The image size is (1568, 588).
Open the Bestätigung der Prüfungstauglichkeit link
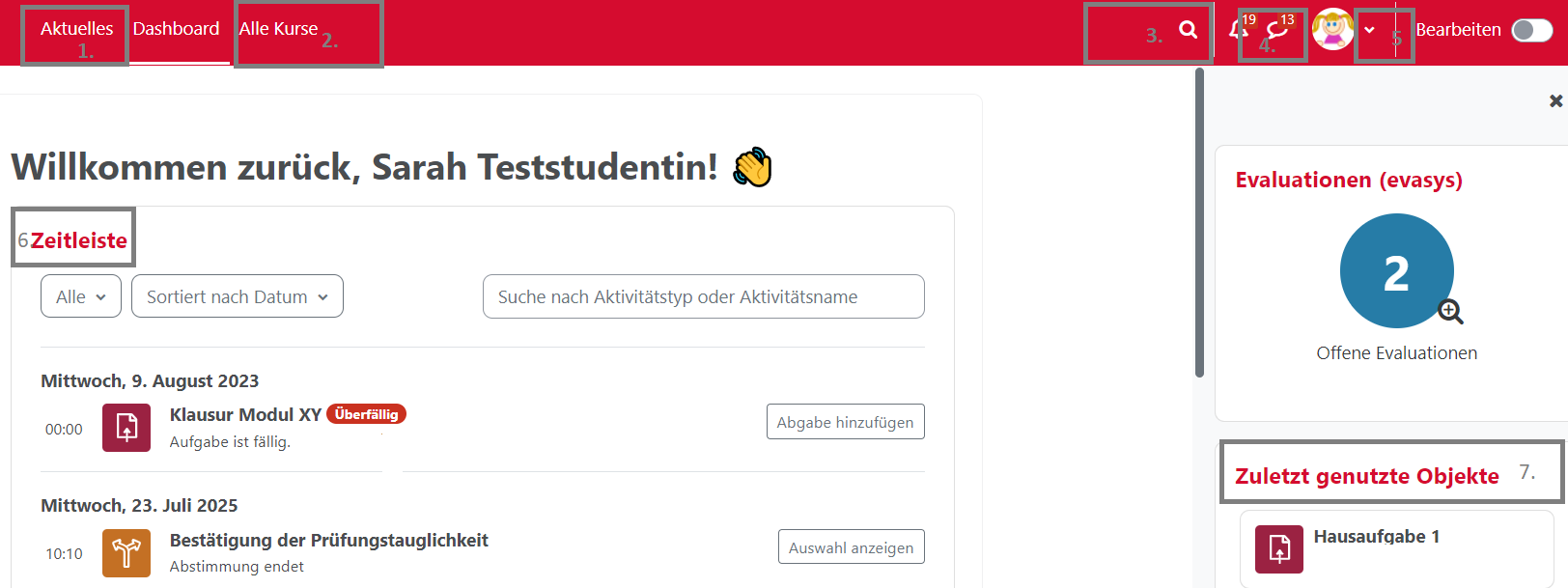[328, 540]
